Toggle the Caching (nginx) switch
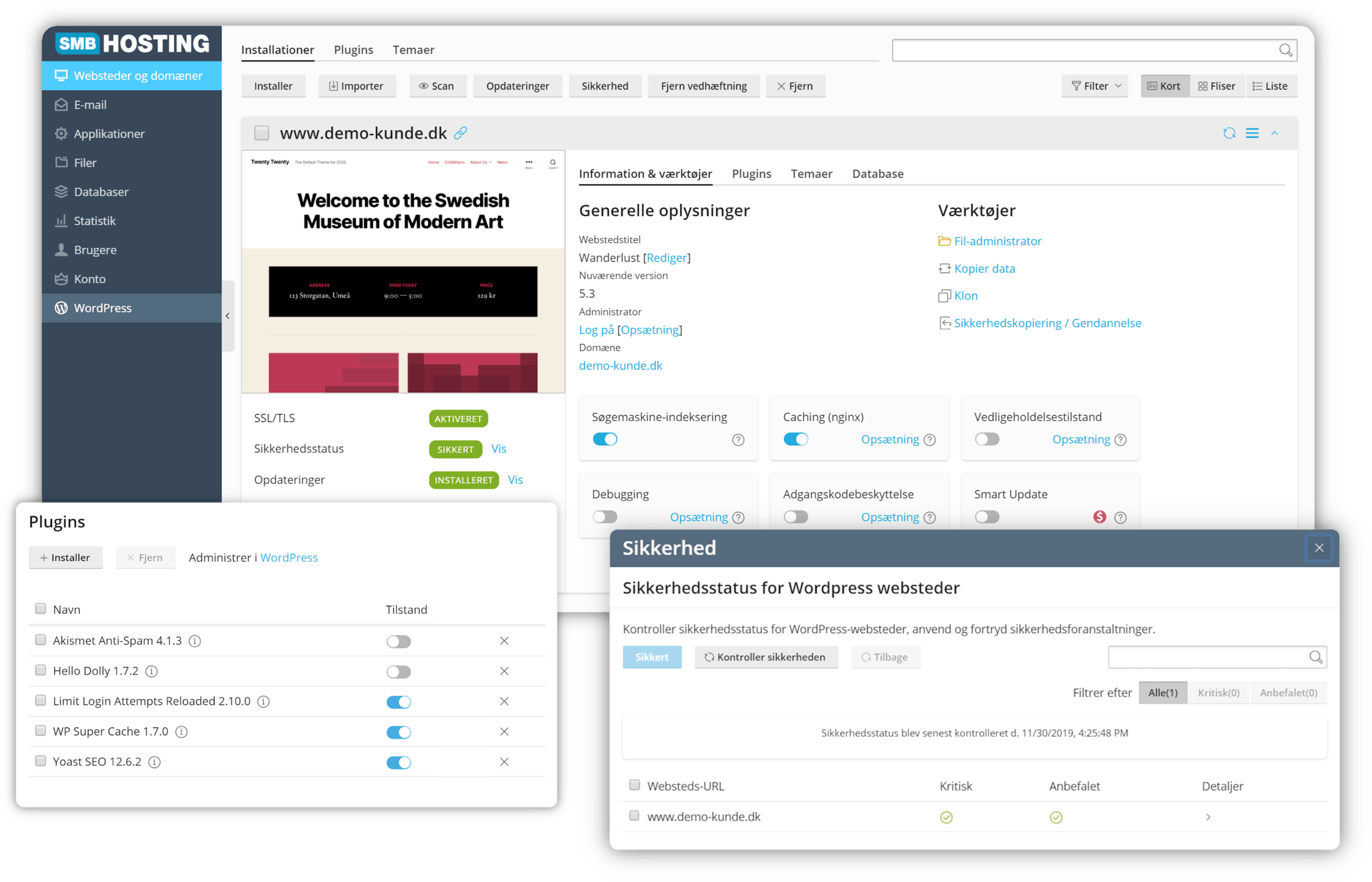Image resolution: width=1372 pixels, height=882 pixels. coord(796,439)
